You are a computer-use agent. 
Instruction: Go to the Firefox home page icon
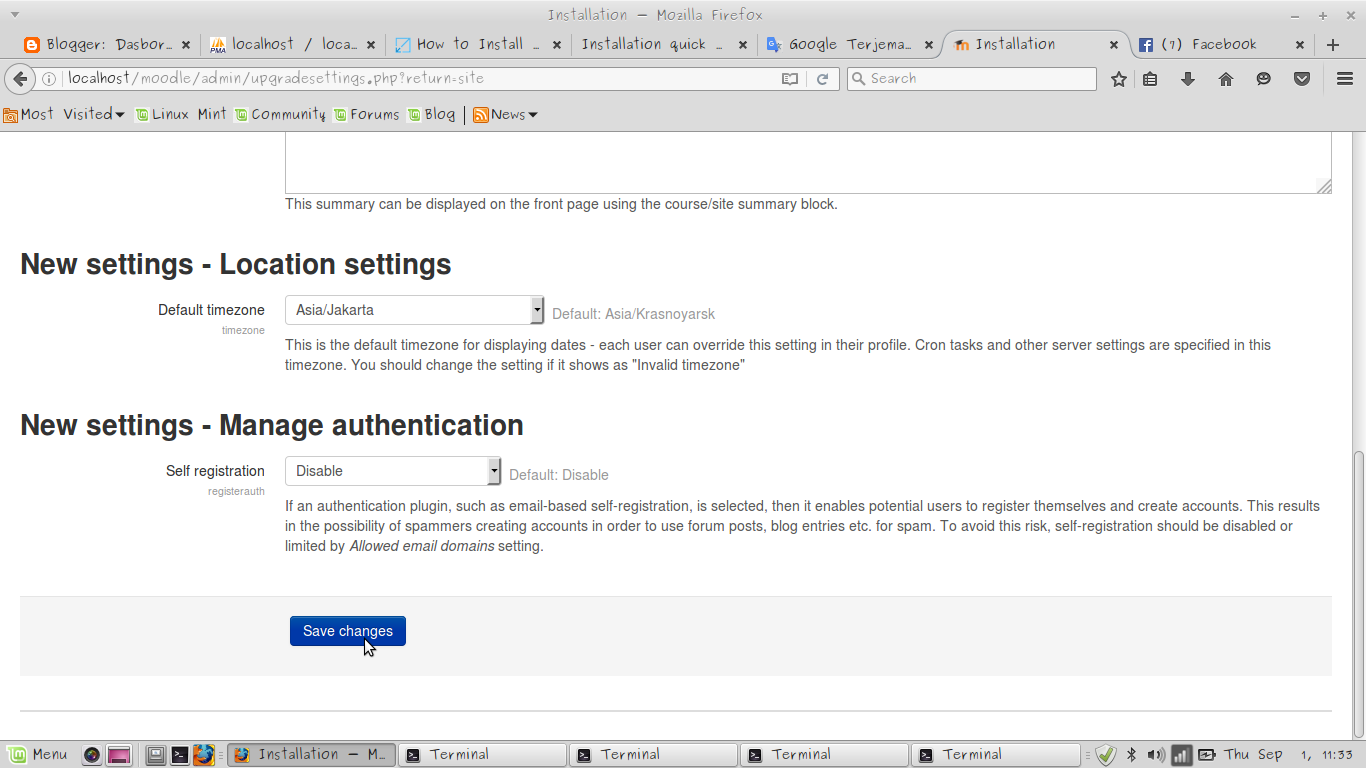[x=1226, y=79]
